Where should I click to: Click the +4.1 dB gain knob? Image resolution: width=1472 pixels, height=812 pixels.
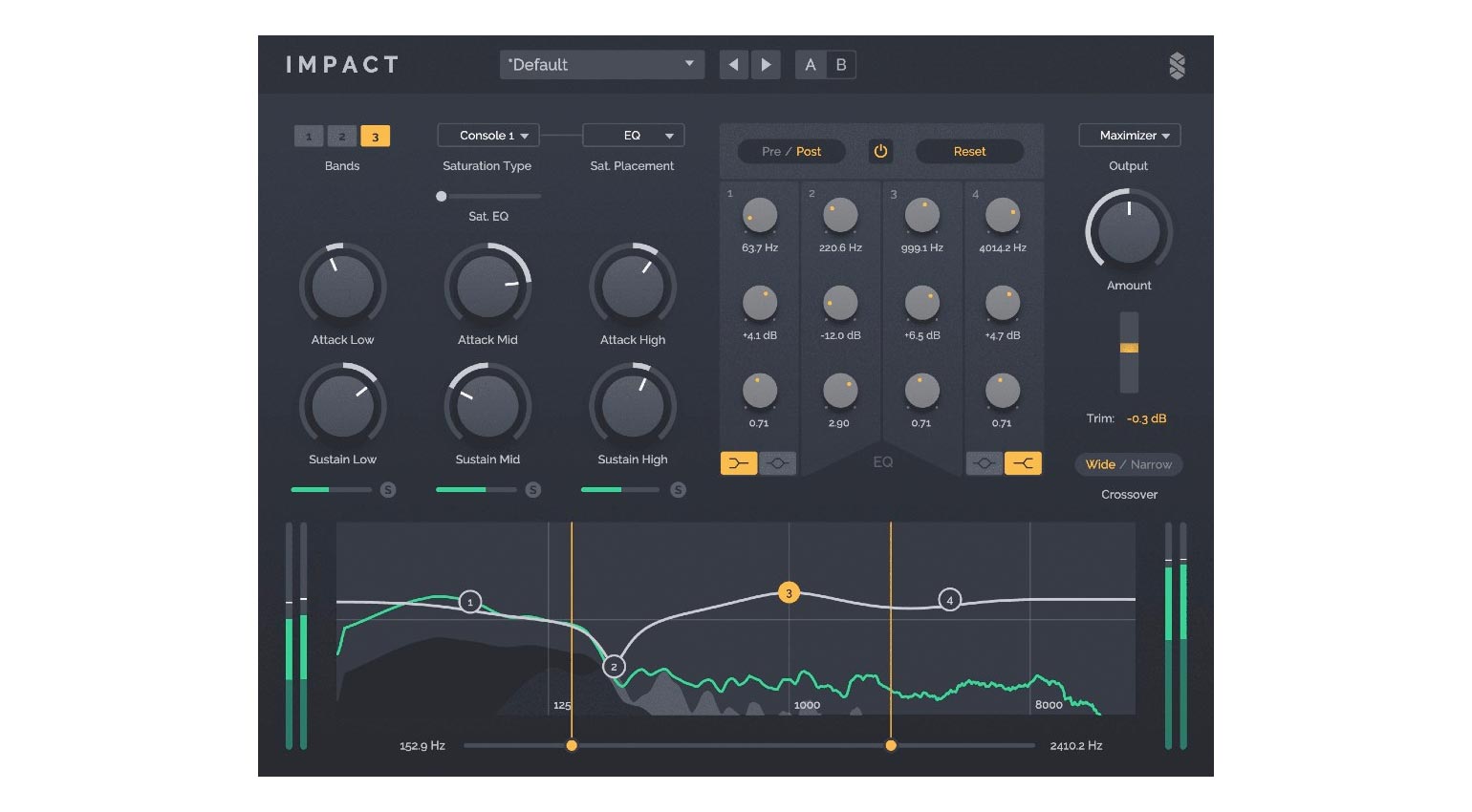click(x=760, y=303)
